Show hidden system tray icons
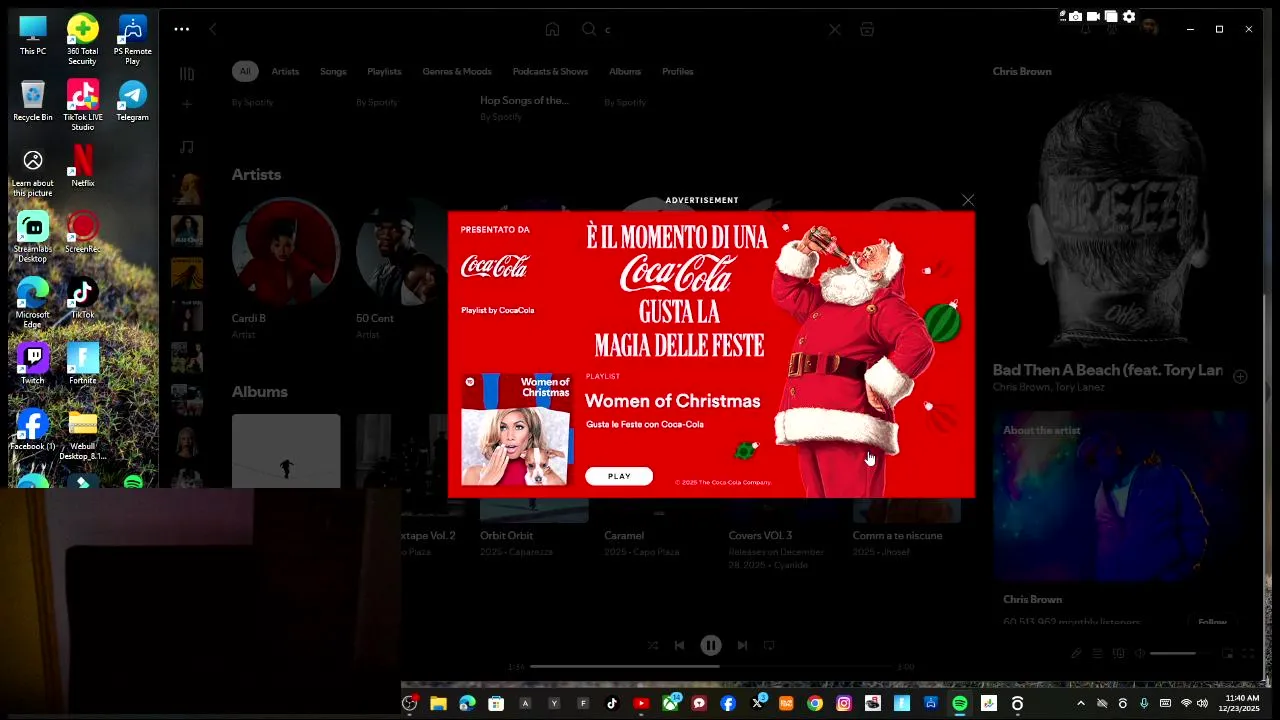 point(1080,704)
